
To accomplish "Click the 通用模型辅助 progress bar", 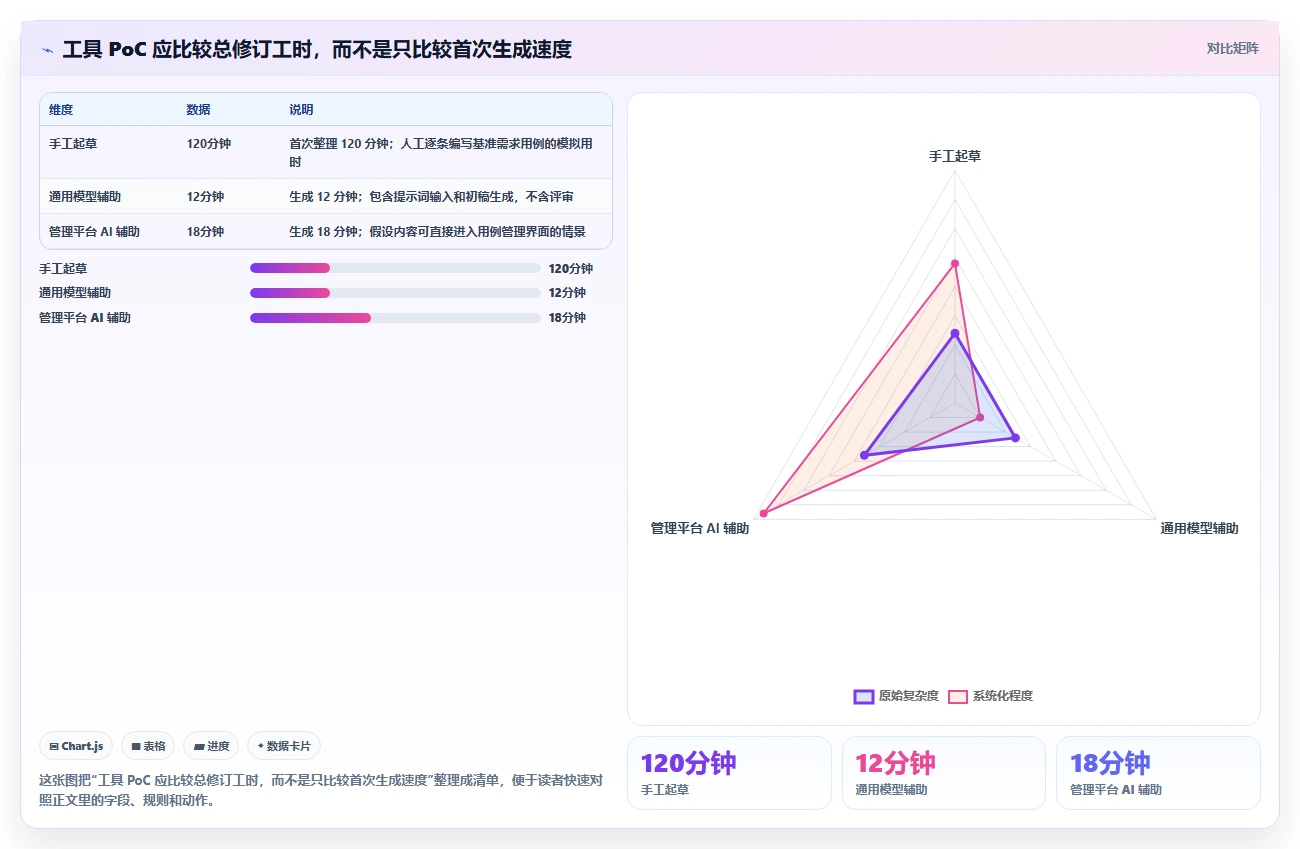I will click(x=395, y=293).
